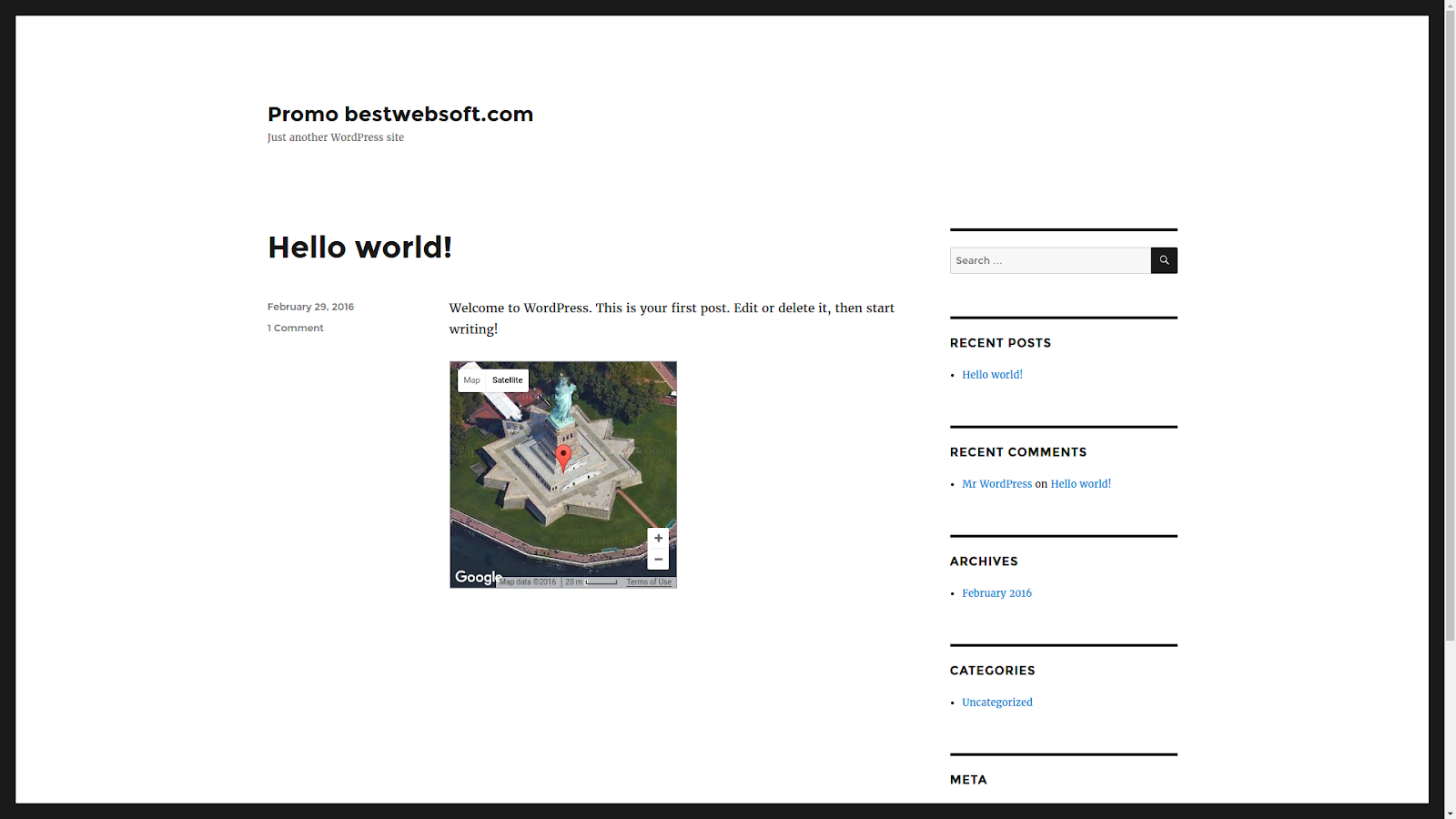The height and width of the screenshot is (819, 1456).
Task: Click the Archives widget heading
Action: [984, 561]
